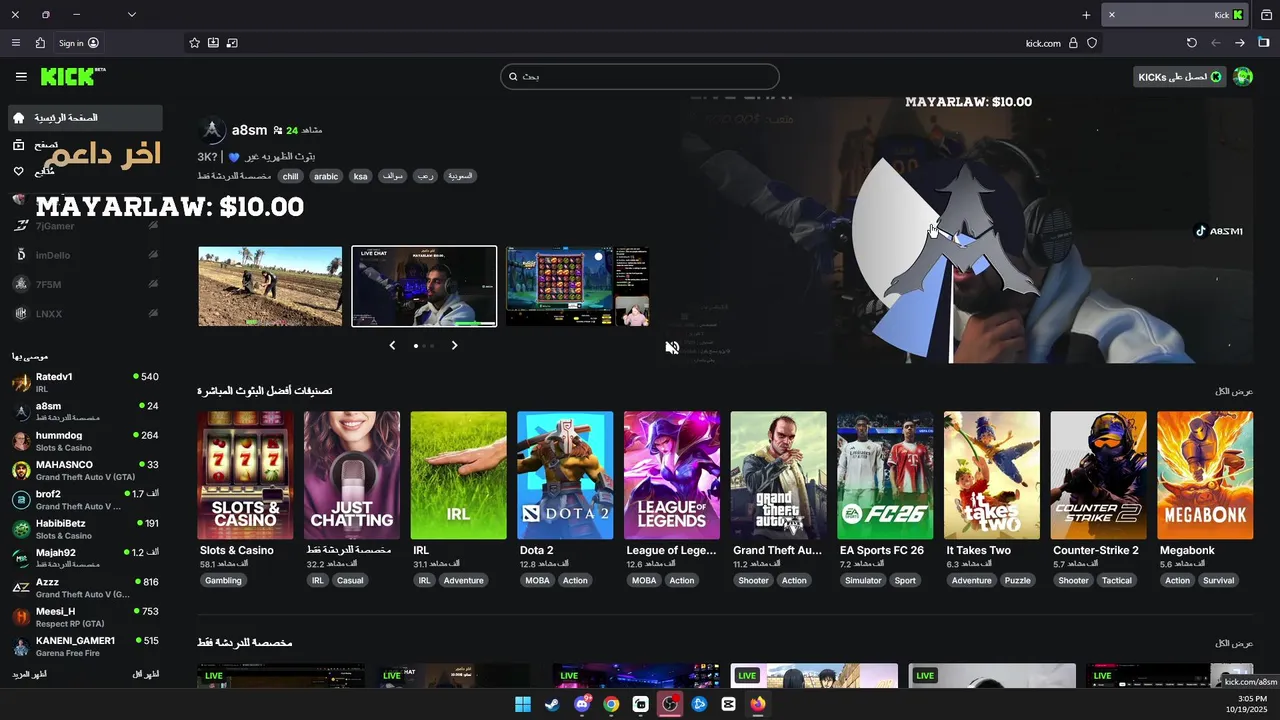1280x720 pixels.
Task: Open the Kick sidebar hamburger menu
Action: click(x=21, y=77)
